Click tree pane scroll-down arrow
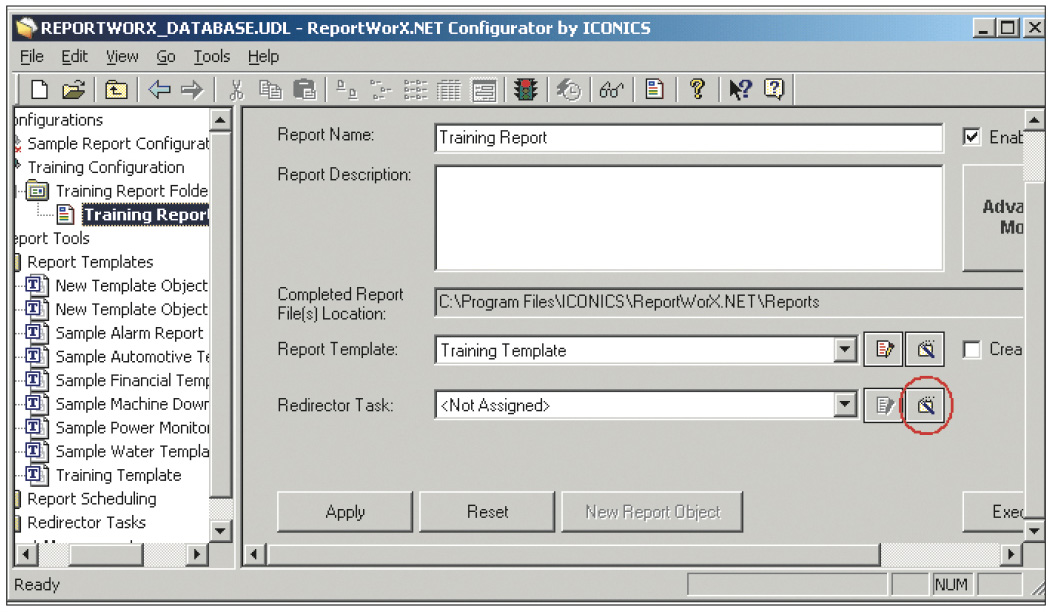This screenshot has height=612, width=1051. click(221, 530)
